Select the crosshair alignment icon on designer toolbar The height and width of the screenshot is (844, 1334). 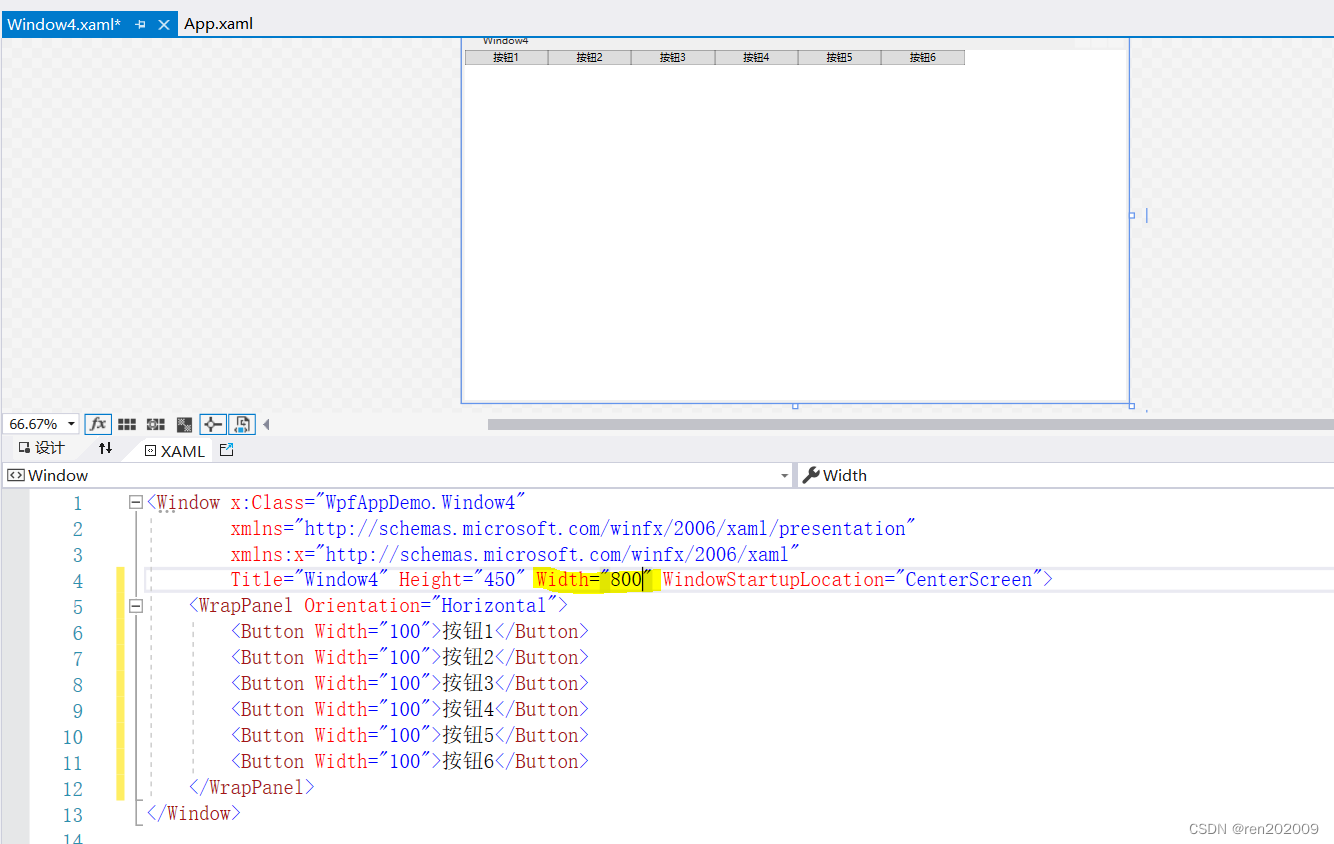tap(212, 424)
